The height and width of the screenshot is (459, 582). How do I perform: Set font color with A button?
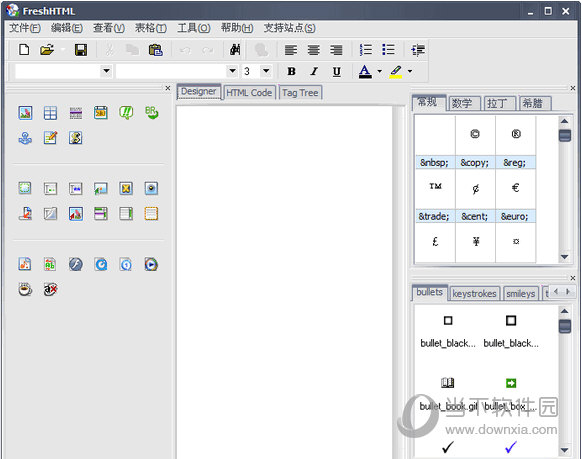(365, 71)
